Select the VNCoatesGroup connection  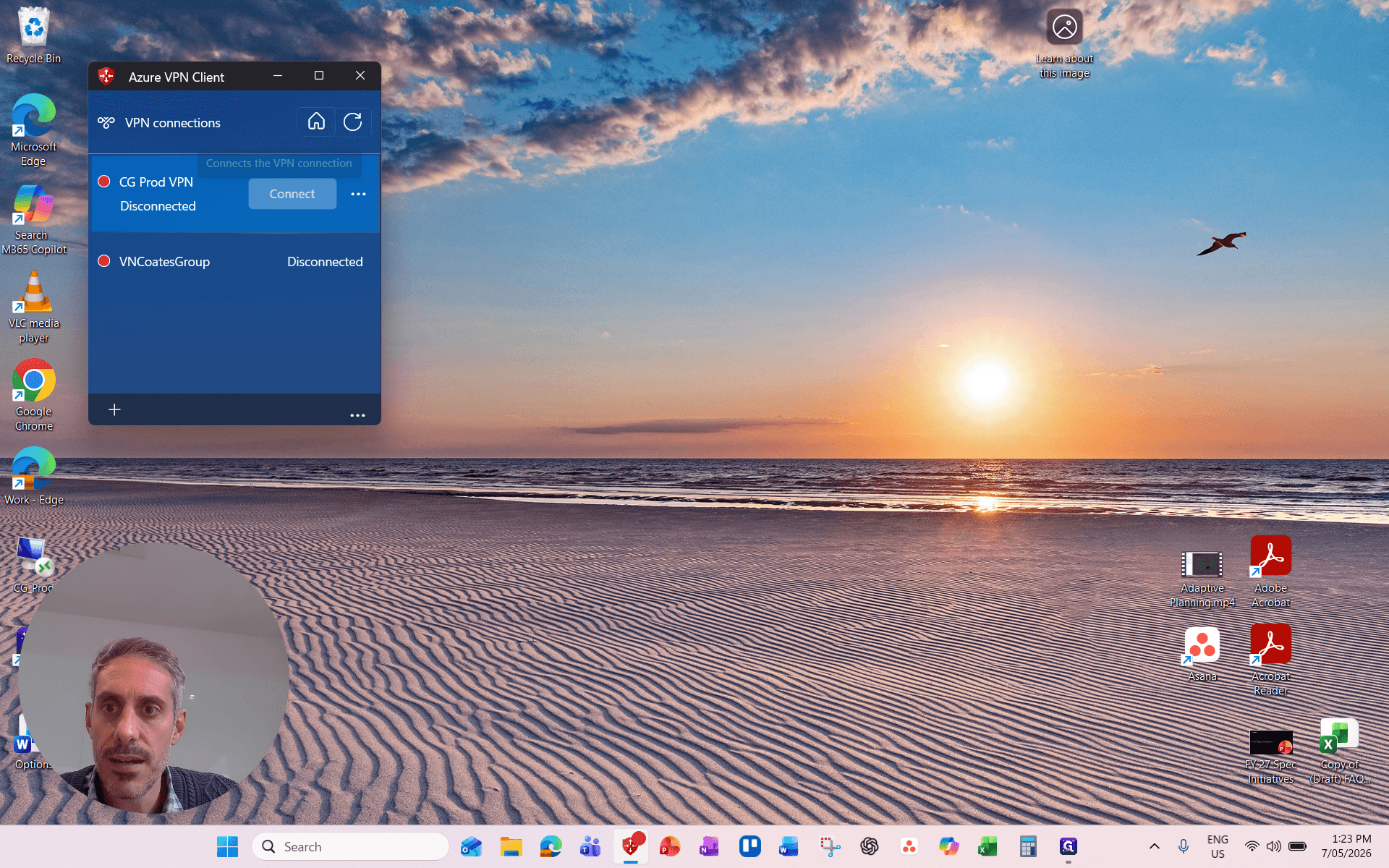(x=234, y=262)
